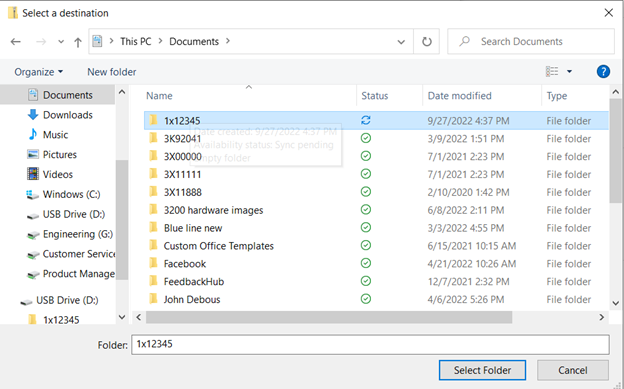Viewport: 624px width, 389px height.
Task: Select the 1x12345 folder under USB Drive
Action: 61,320
